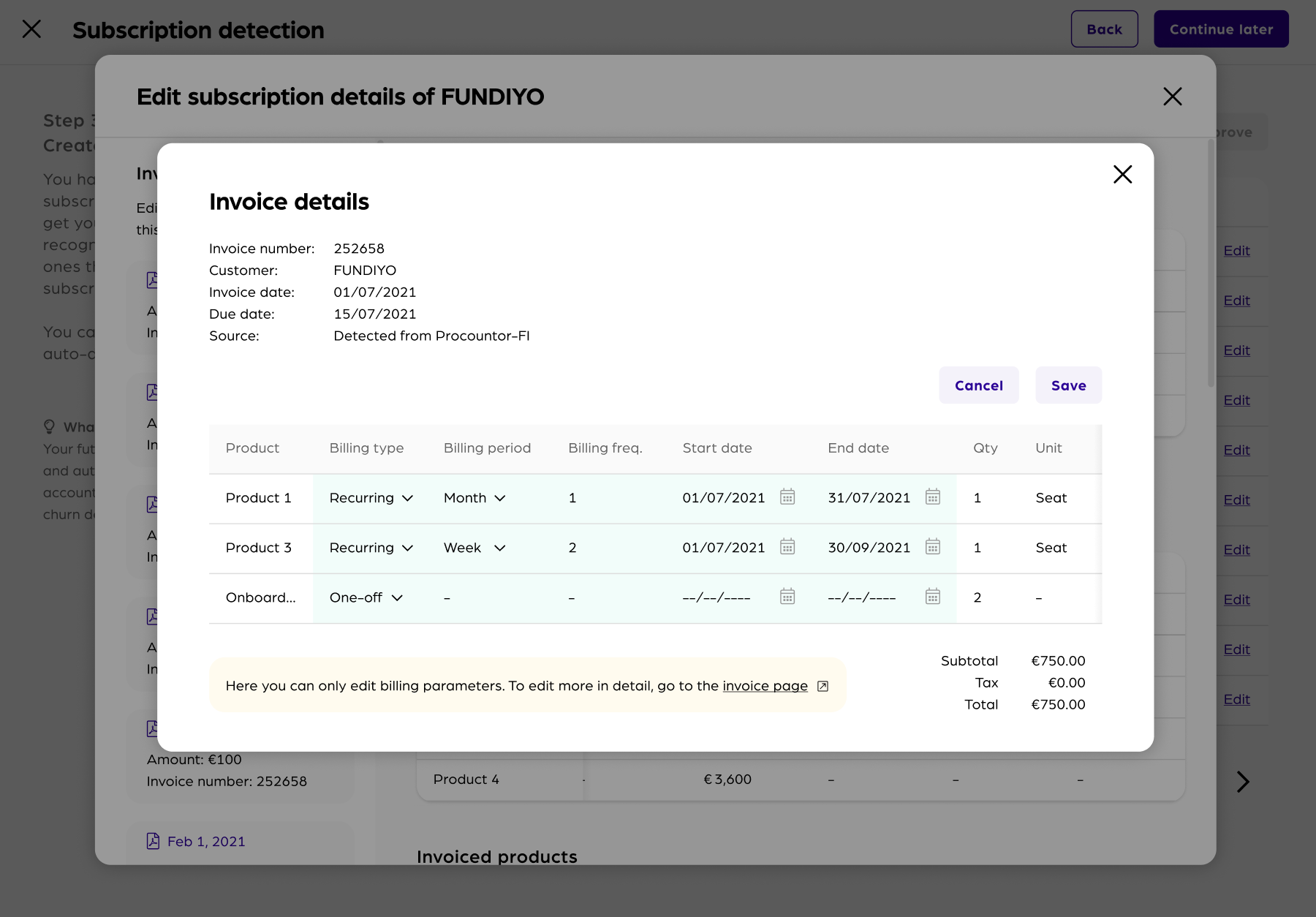This screenshot has width=1316, height=917.
Task: Click the empty Onboarding end date field
Action: tap(862, 597)
